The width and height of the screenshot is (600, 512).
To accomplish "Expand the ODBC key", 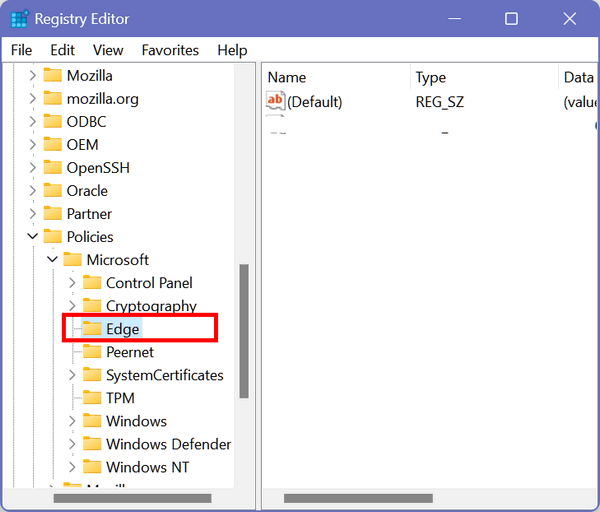I will point(33,122).
